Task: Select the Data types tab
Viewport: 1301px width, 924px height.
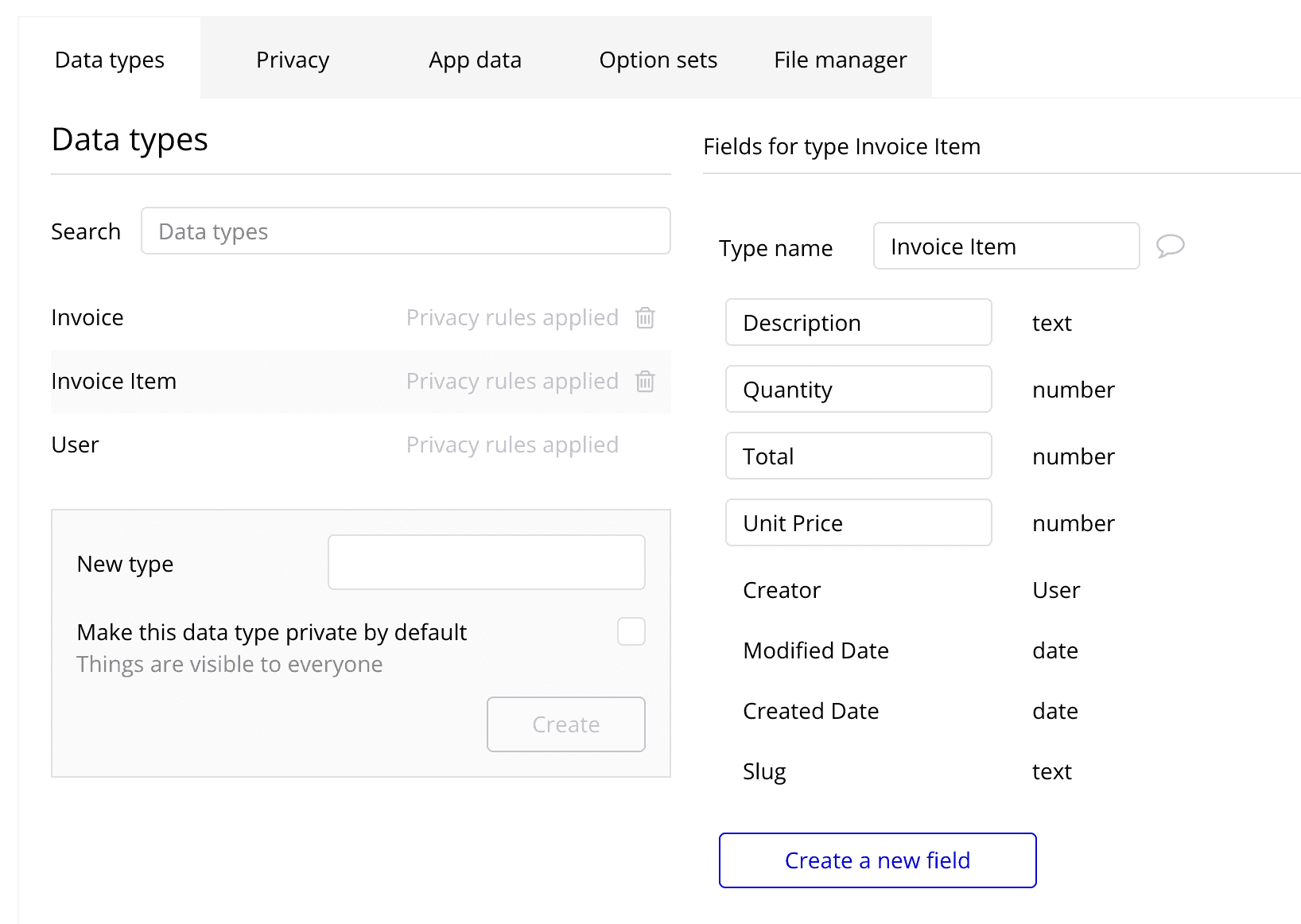Action: pyautogui.click(x=110, y=60)
